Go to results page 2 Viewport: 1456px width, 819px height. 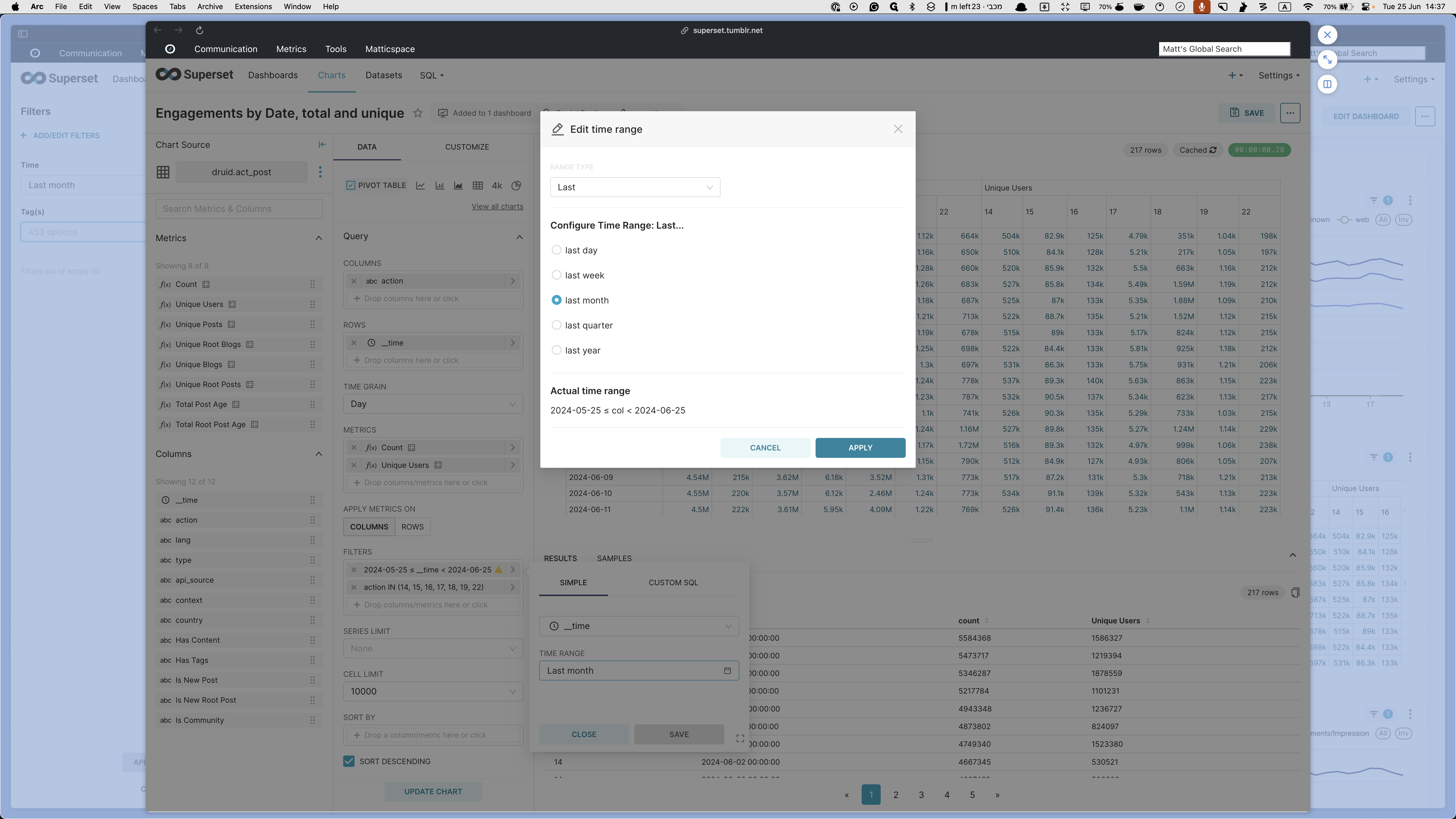[x=896, y=795]
